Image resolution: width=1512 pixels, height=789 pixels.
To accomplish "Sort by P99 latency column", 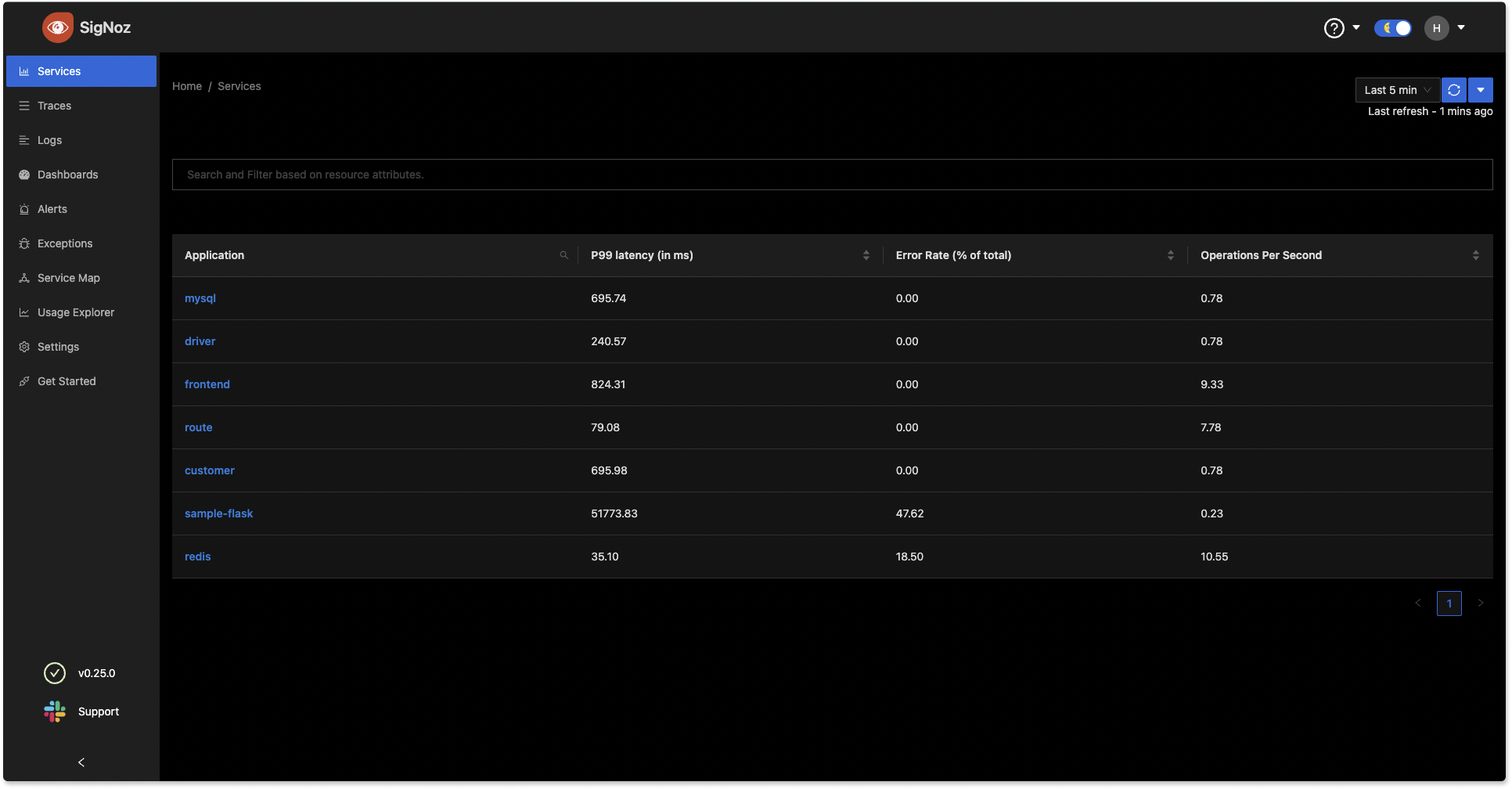I will tap(866, 255).
